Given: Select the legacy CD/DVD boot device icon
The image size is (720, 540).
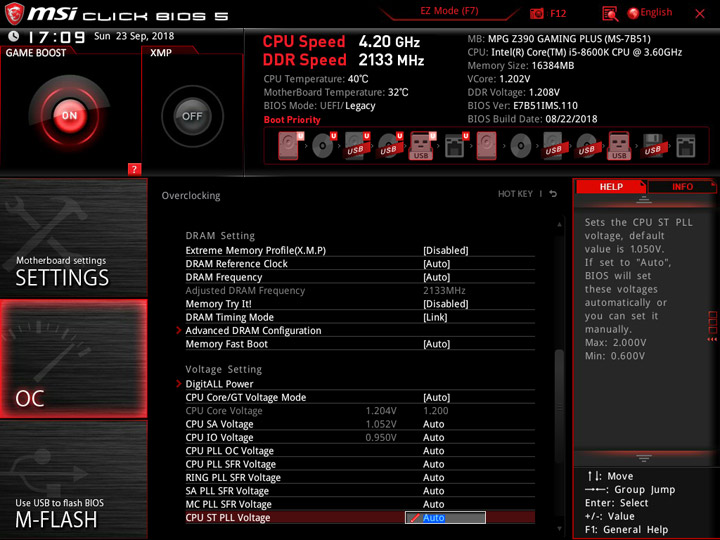Looking at the screenshot, I should (520, 146).
